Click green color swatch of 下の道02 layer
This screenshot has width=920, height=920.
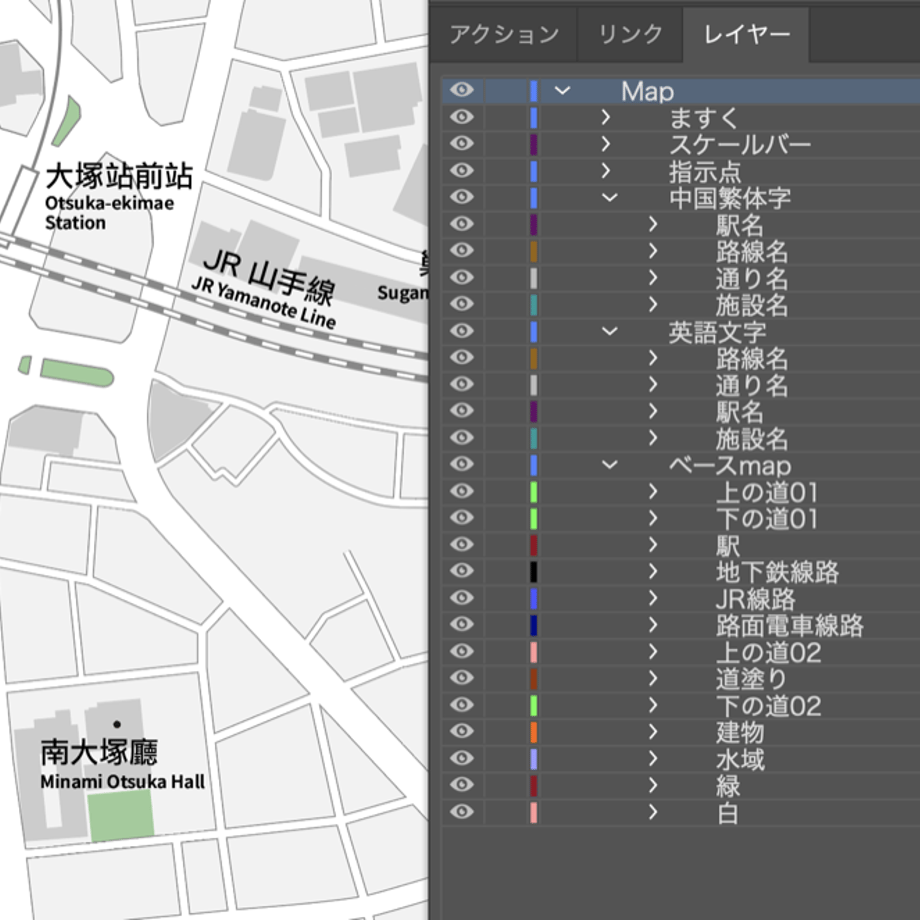point(533,705)
